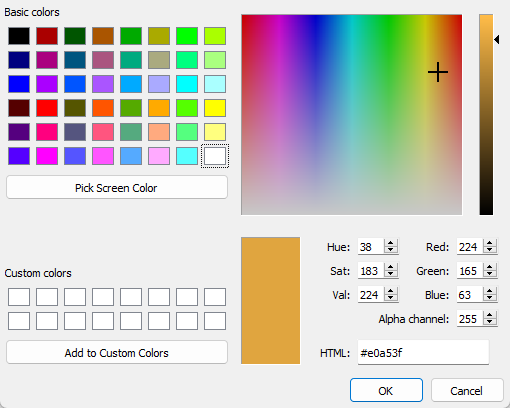This screenshot has width=510, height=408.
Task: Select the black basic color swatch
Action: tap(19, 36)
